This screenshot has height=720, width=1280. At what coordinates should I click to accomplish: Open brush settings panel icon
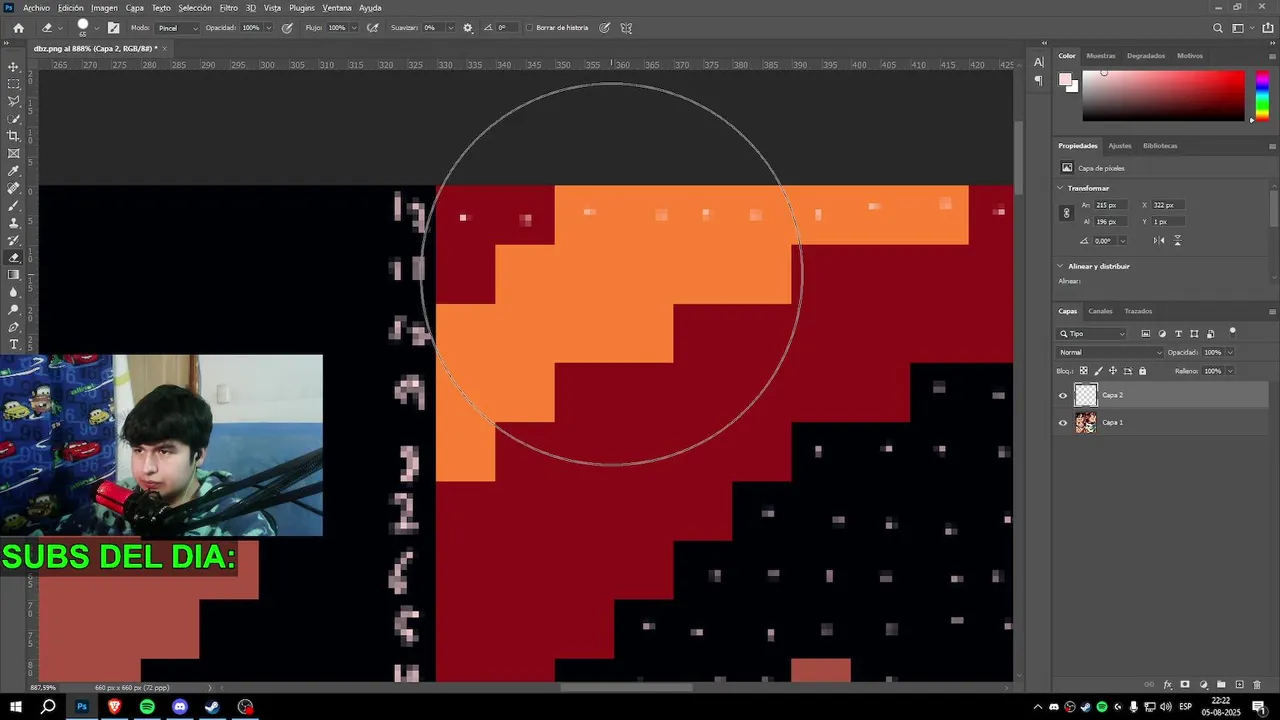tap(113, 28)
